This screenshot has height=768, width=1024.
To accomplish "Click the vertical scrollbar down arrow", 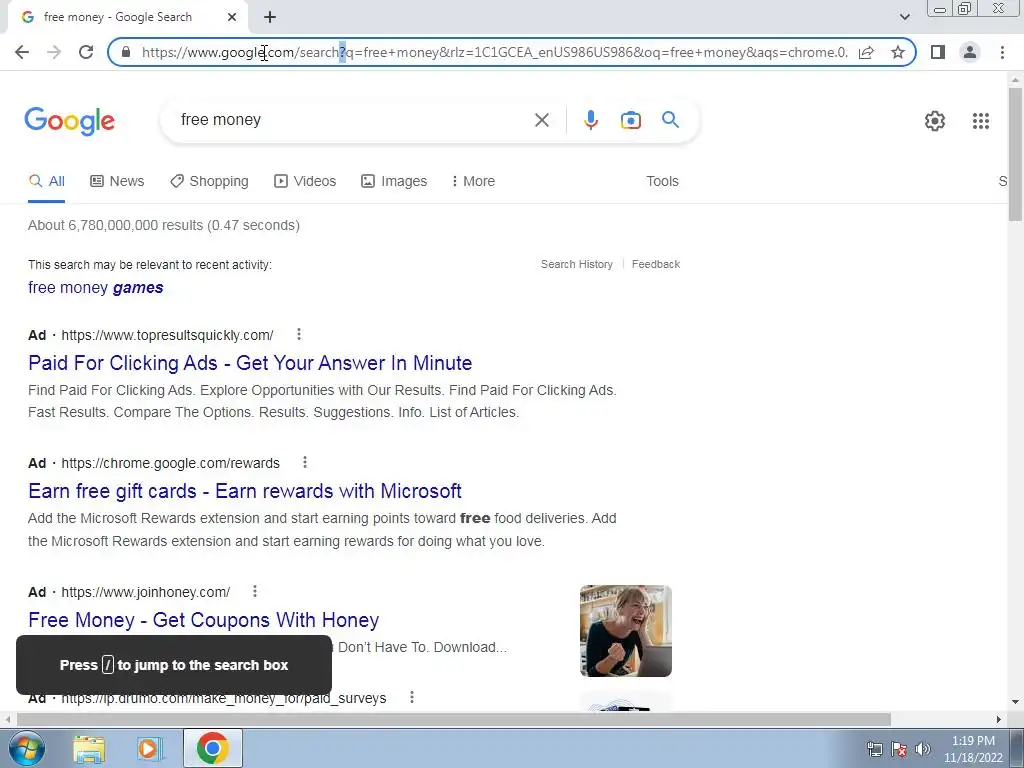I will (1015, 703).
